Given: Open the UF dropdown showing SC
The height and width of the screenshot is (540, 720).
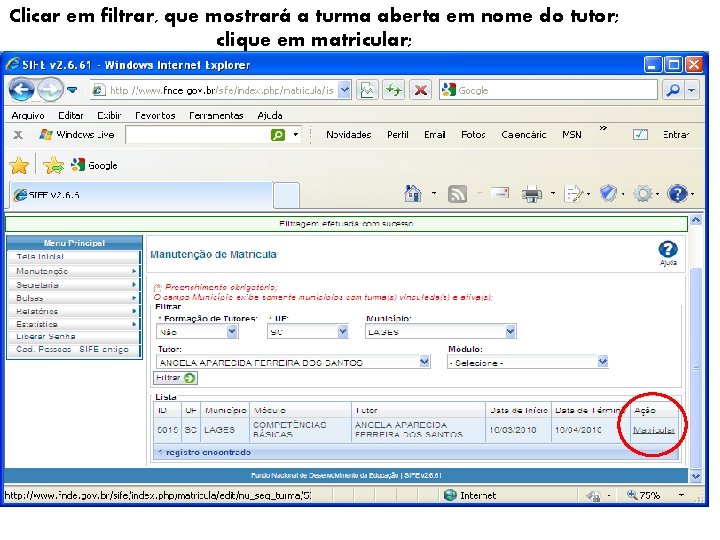Looking at the screenshot, I should click(x=308, y=332).
